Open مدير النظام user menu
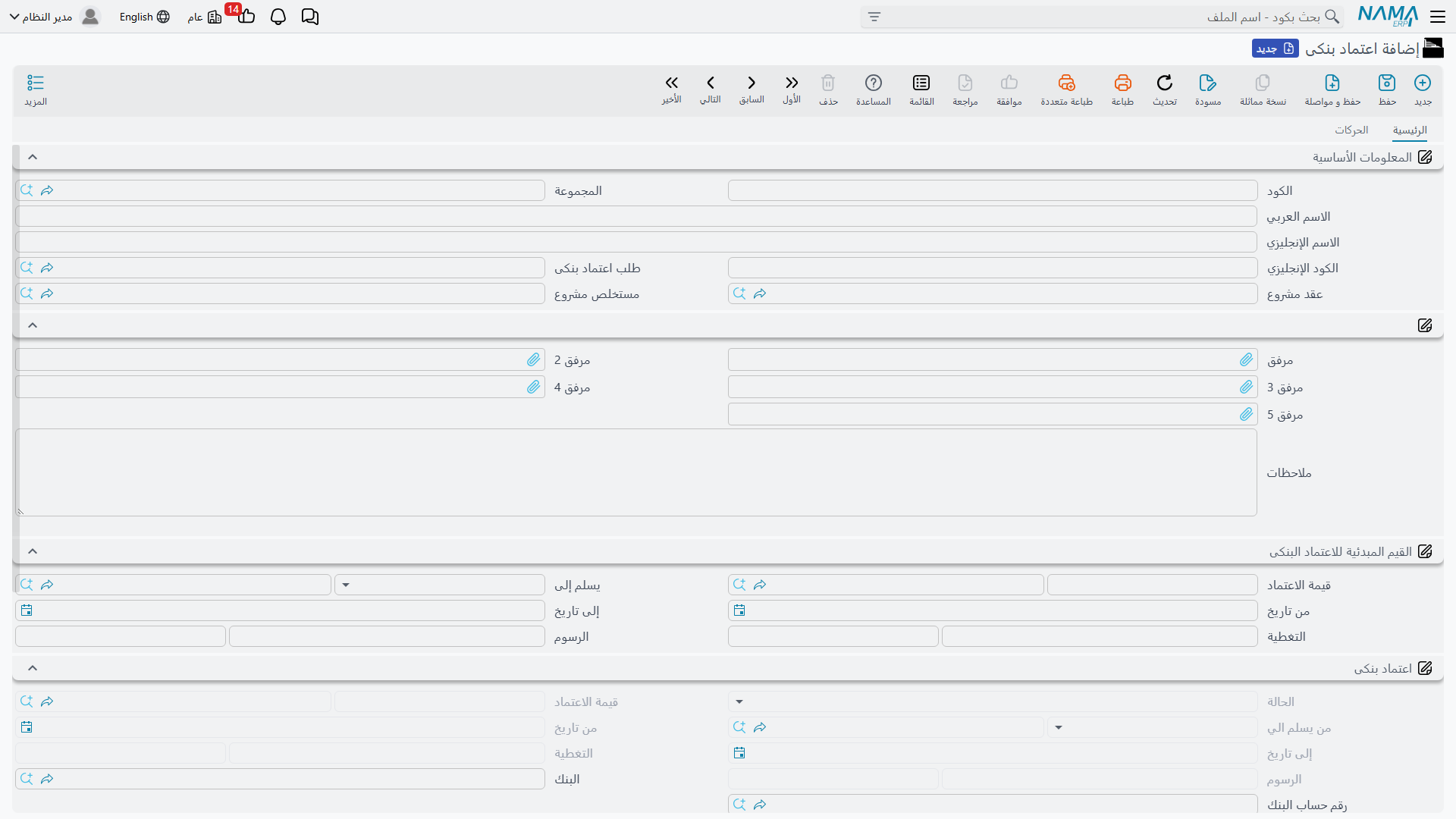Viewport: 1456px width, 819px height. coord(55,17)
